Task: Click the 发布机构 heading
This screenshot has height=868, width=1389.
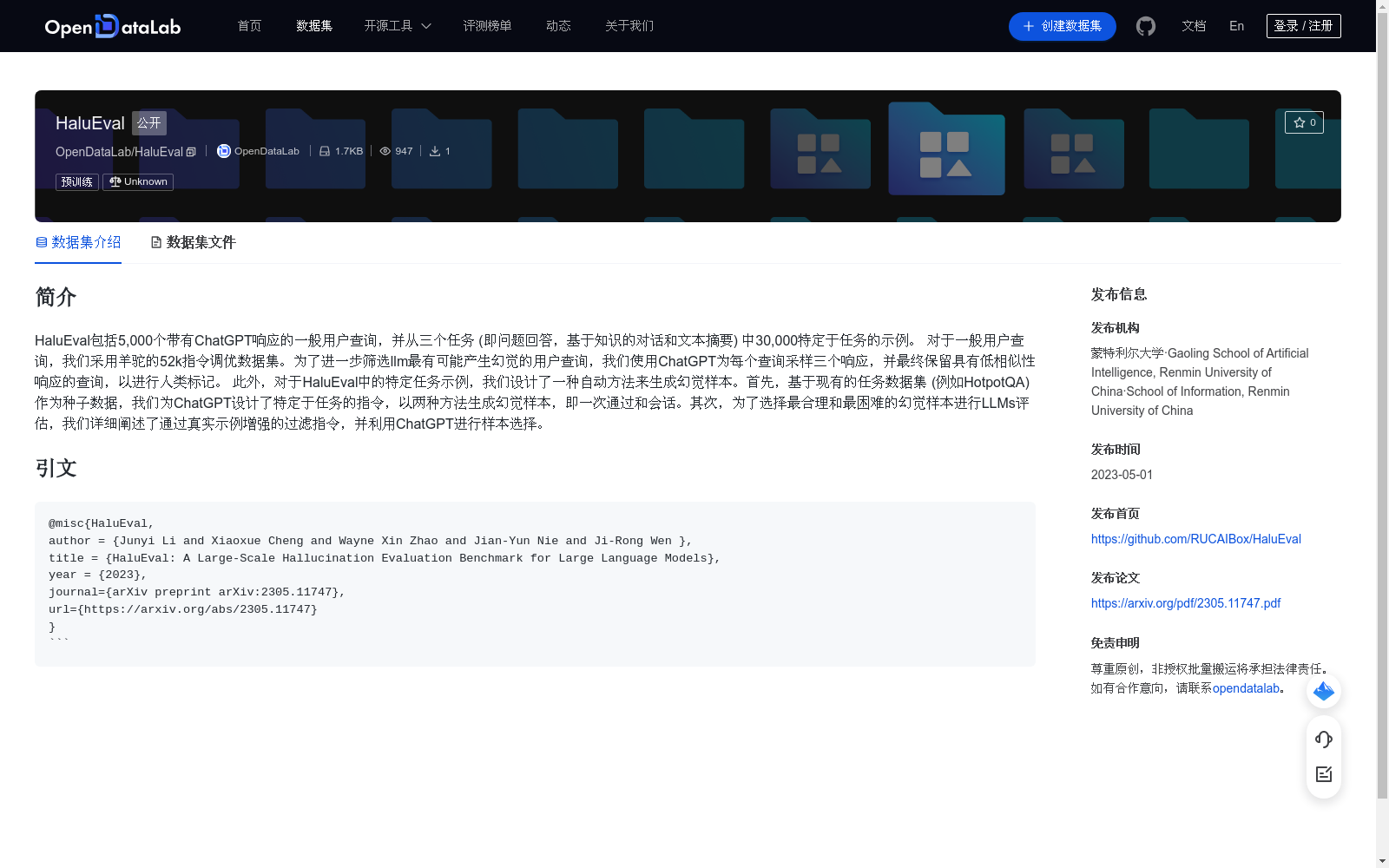Action: pos(1116,328)
